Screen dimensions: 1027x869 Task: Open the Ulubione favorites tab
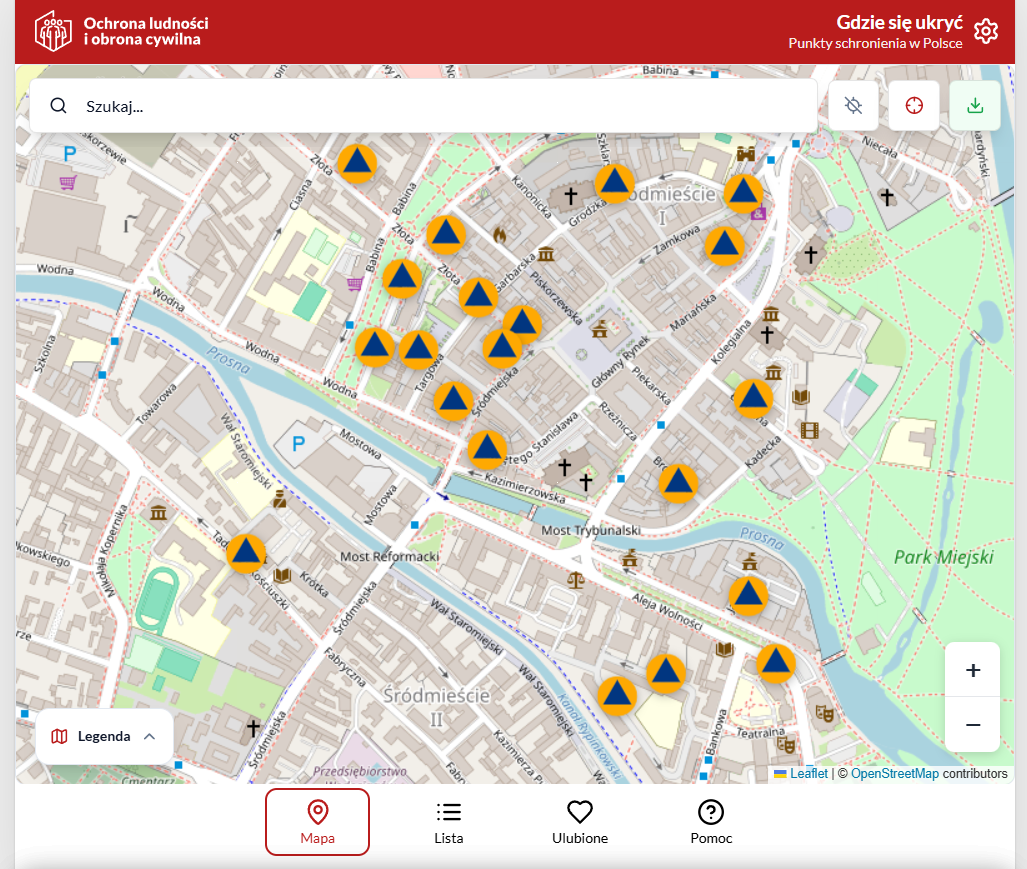(580, 822)
